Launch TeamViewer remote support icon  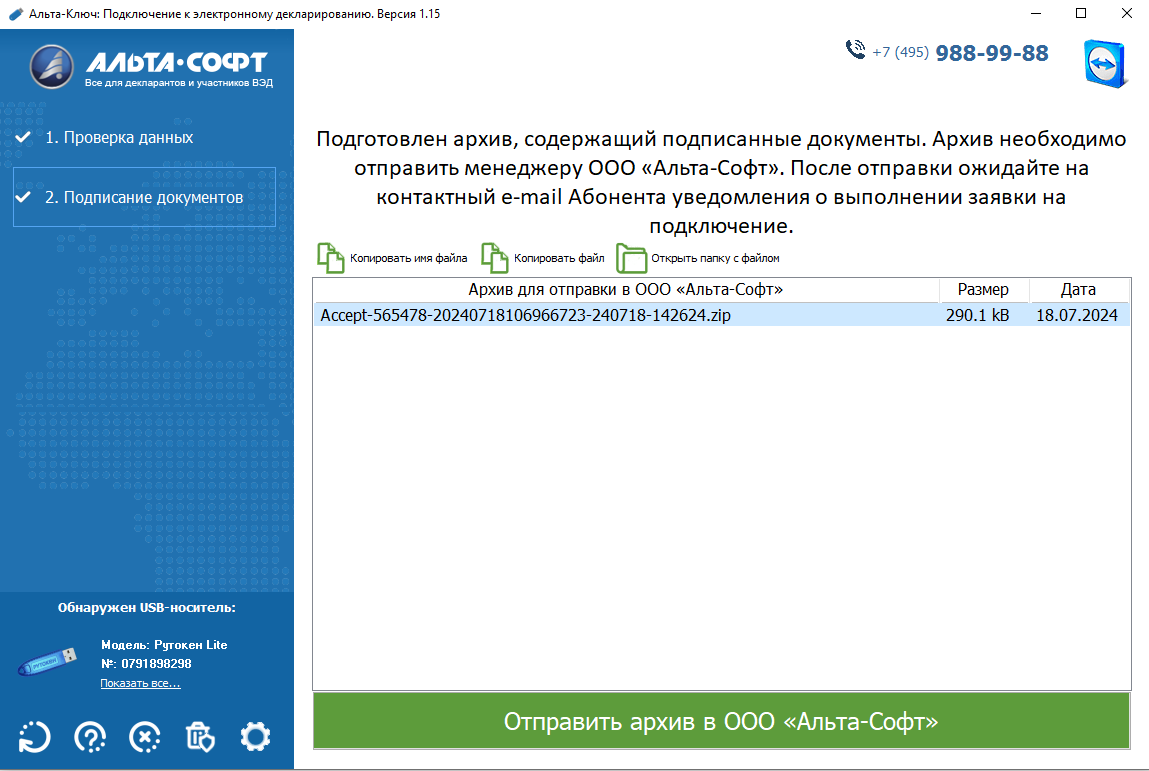click(1104, 64)
